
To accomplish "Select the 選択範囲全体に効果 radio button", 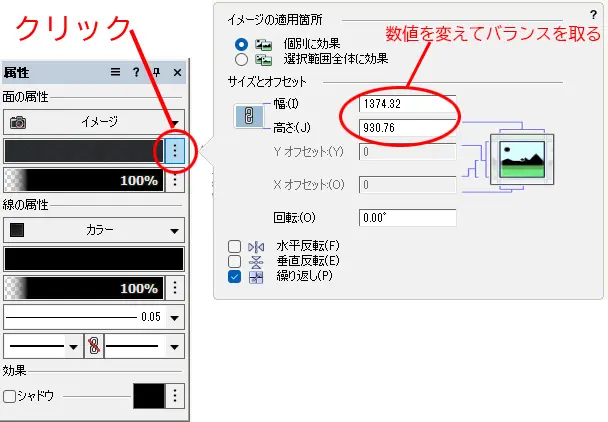I will point(240,60).
